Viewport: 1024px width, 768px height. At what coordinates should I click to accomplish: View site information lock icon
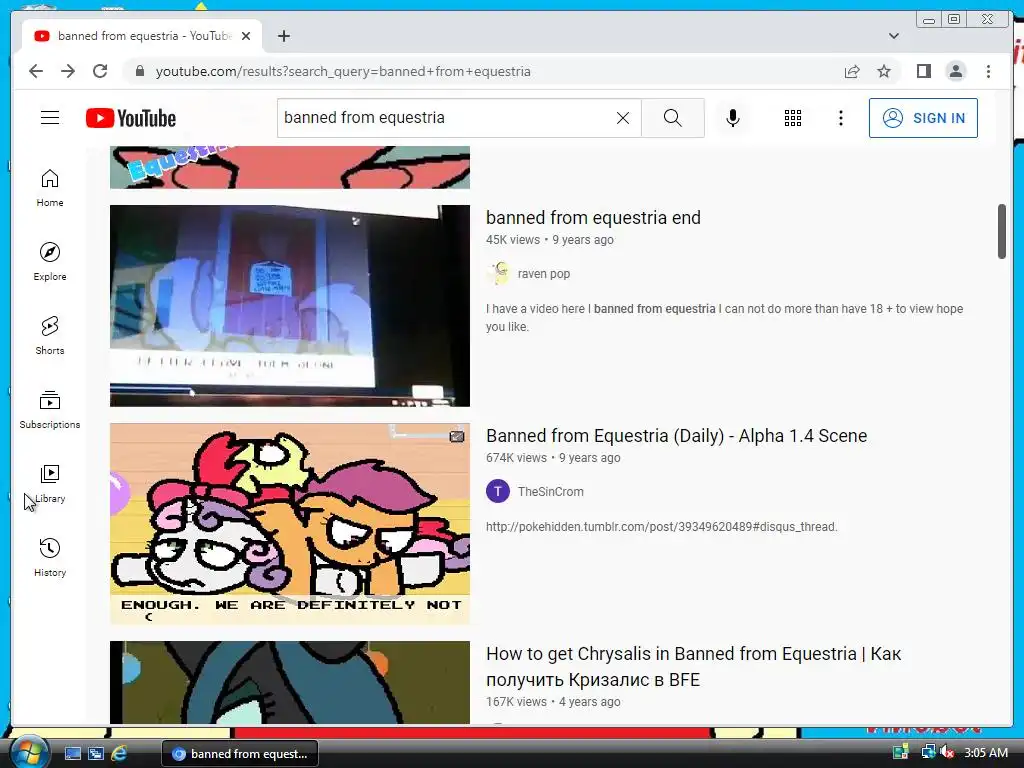coord(139,71)
